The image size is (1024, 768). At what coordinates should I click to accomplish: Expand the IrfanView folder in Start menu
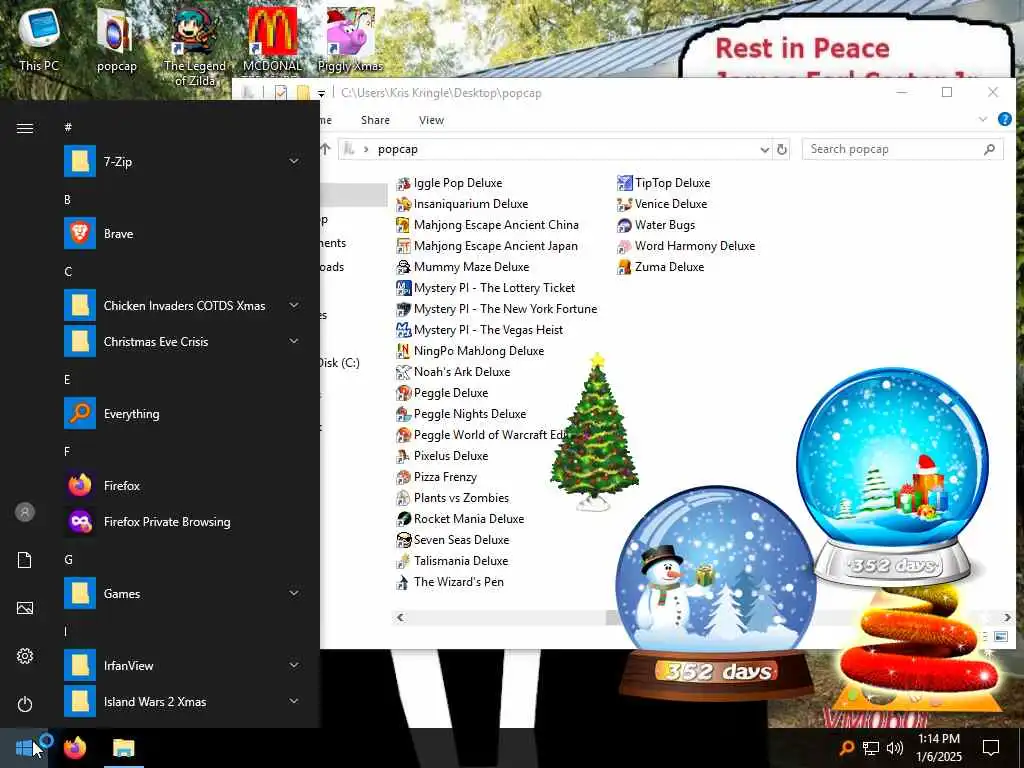click(294, 665)
